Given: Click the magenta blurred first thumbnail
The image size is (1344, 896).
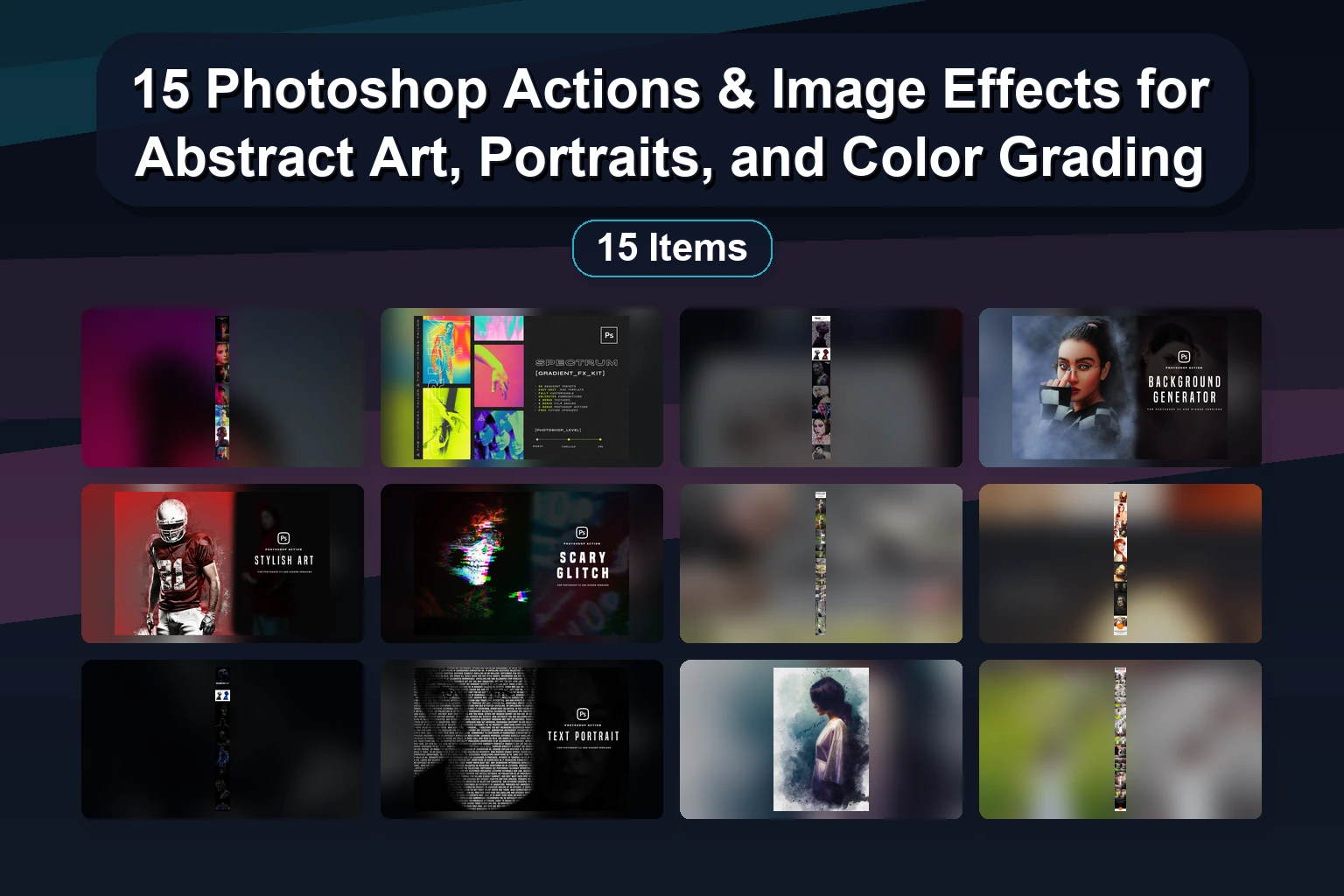Looking at the screenshot, I should pos(222,388).
